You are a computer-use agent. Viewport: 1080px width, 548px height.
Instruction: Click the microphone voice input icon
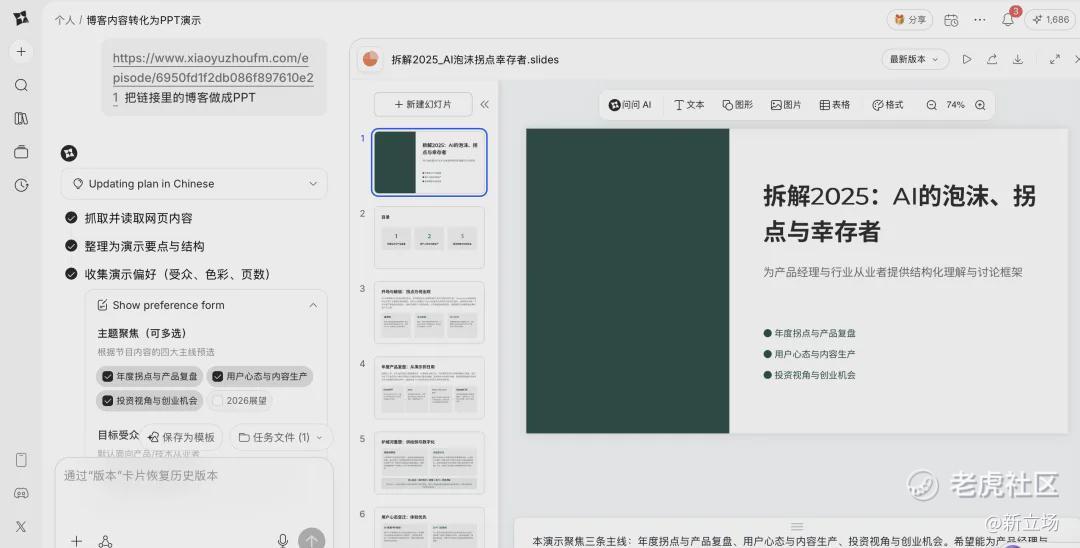283,540
